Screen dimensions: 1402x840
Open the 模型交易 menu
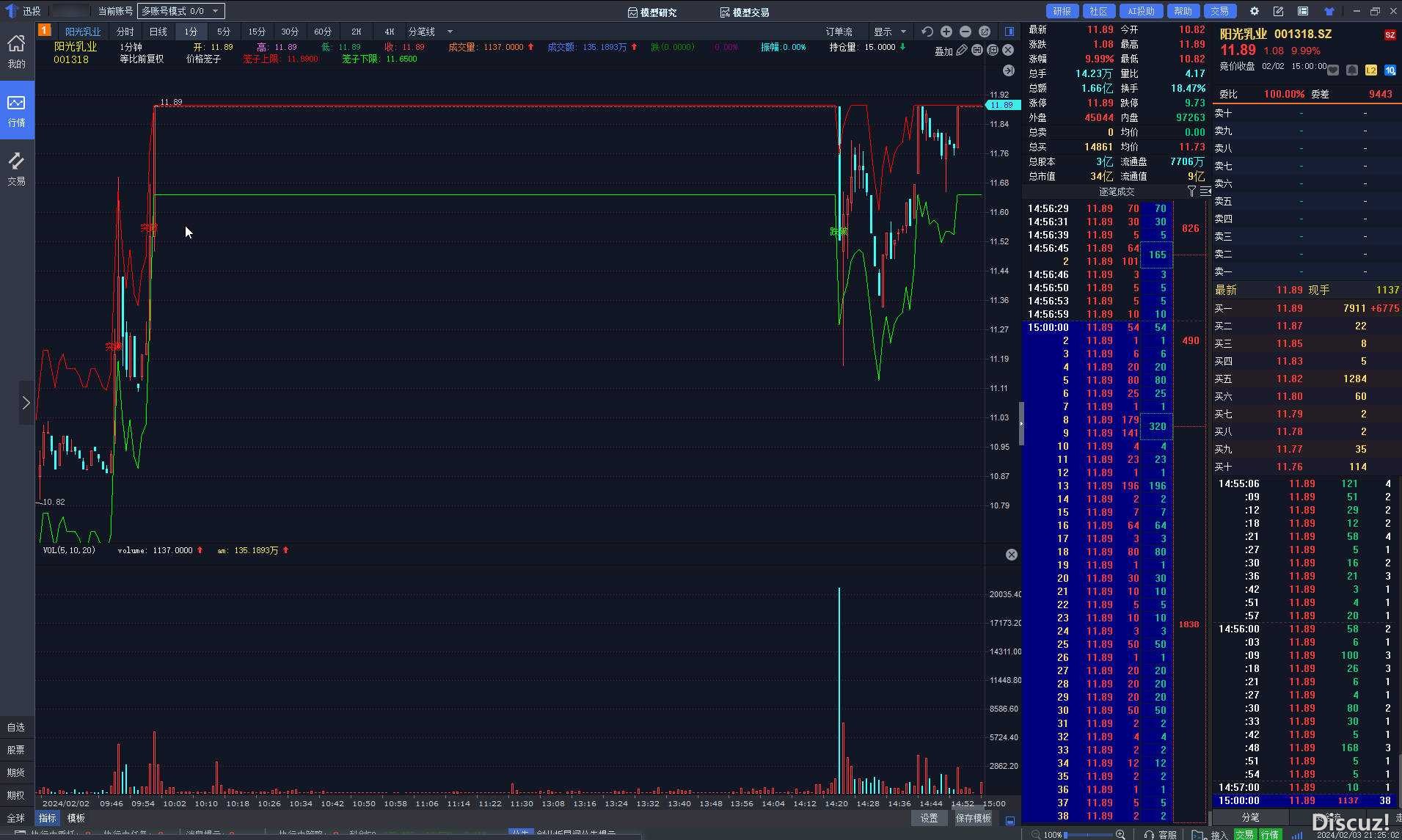coord(744,12)
